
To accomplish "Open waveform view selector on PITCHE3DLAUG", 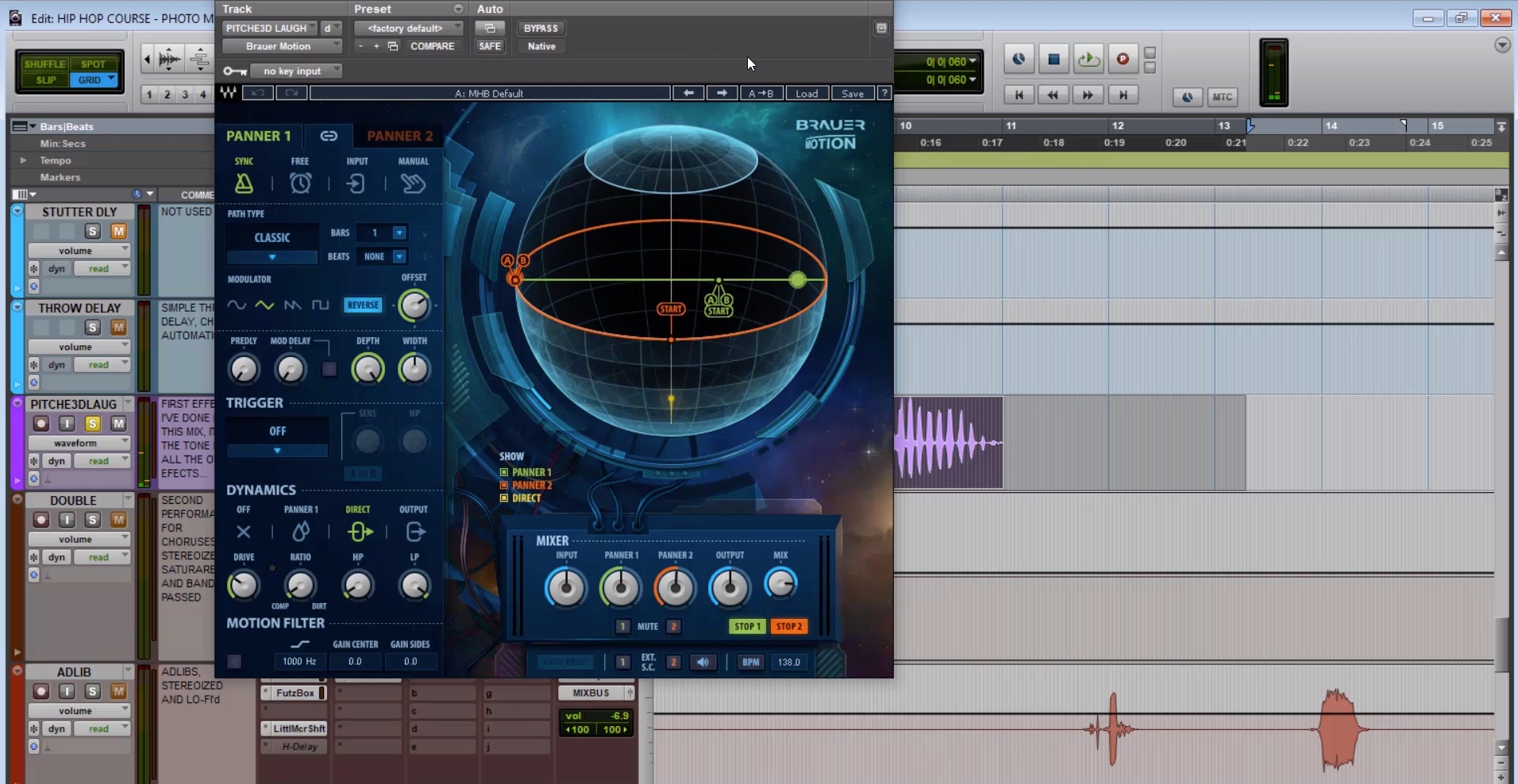I will click(x=79, y=443).
